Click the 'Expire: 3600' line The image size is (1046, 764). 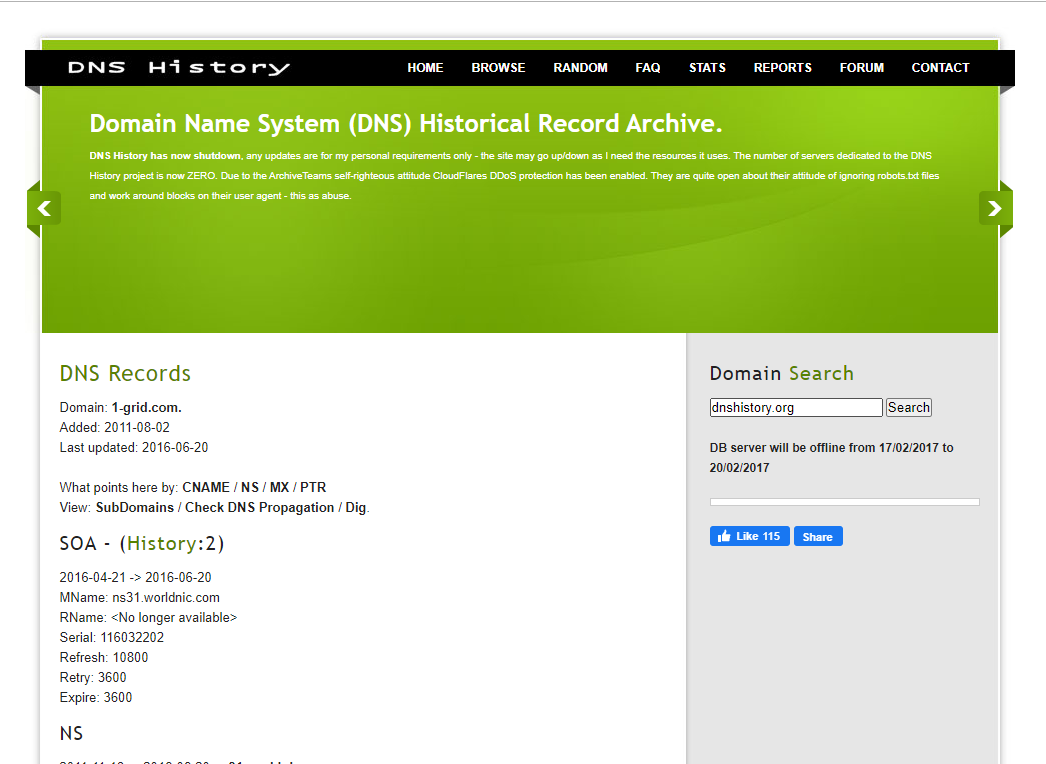tap(95, 698)
